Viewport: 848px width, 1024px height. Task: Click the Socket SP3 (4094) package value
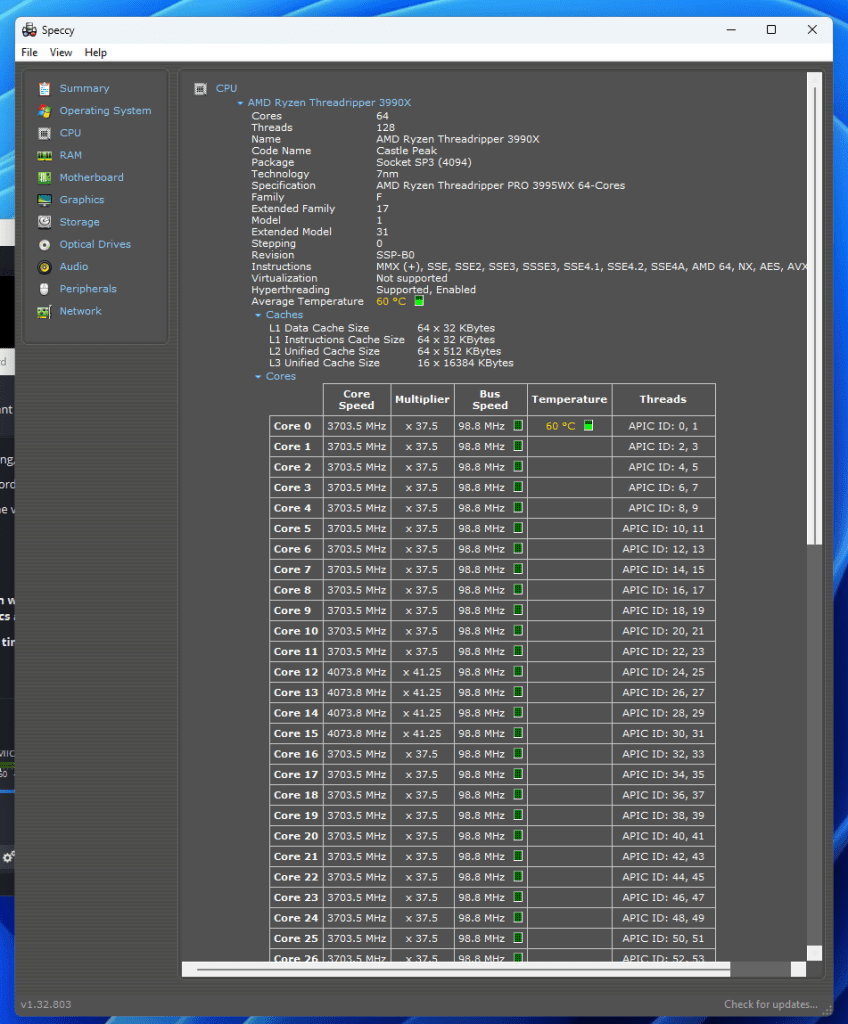pyautogui.click(x=423, y=163)
